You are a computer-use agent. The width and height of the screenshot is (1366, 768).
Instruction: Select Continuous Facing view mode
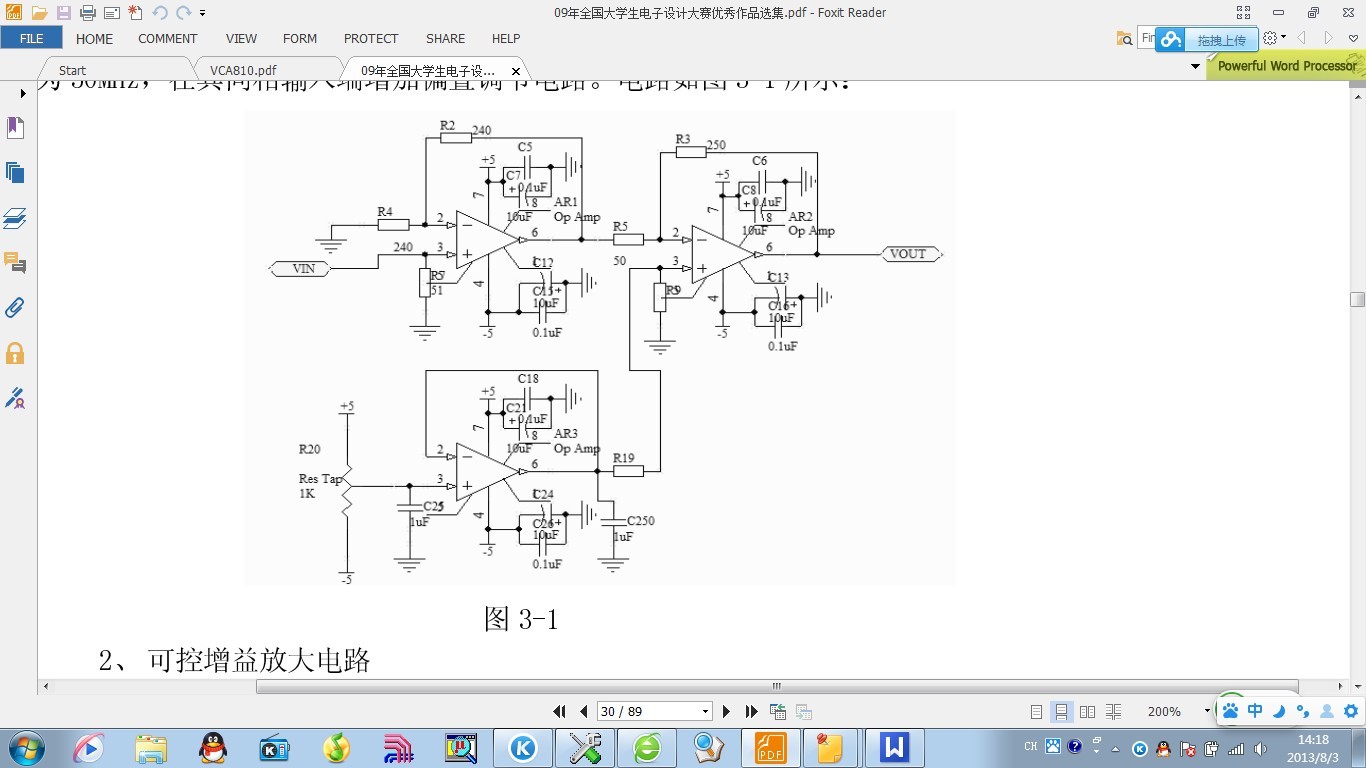coord(1113,712)
